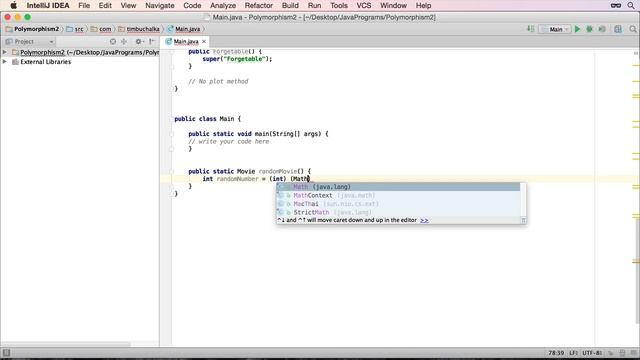Image resolution: width=640 pixels, height=360 pixels.
Task: Open the Build menu
Action: click(290, 5)
